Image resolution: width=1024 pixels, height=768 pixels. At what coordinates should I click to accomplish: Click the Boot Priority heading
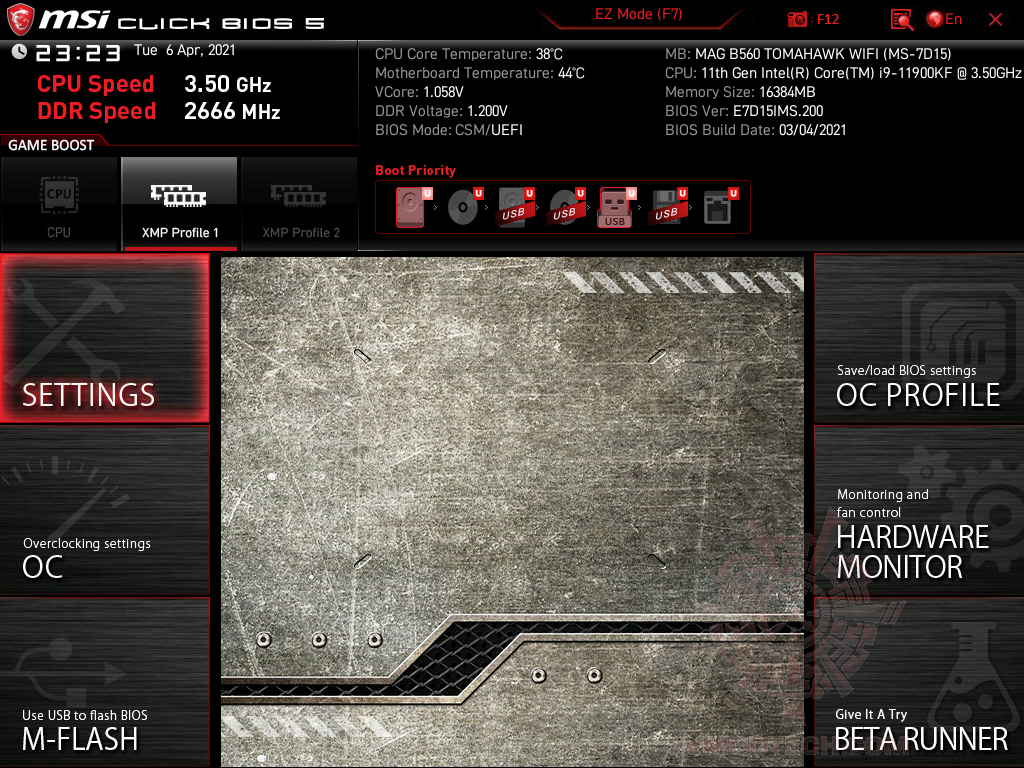click(415, 170)
